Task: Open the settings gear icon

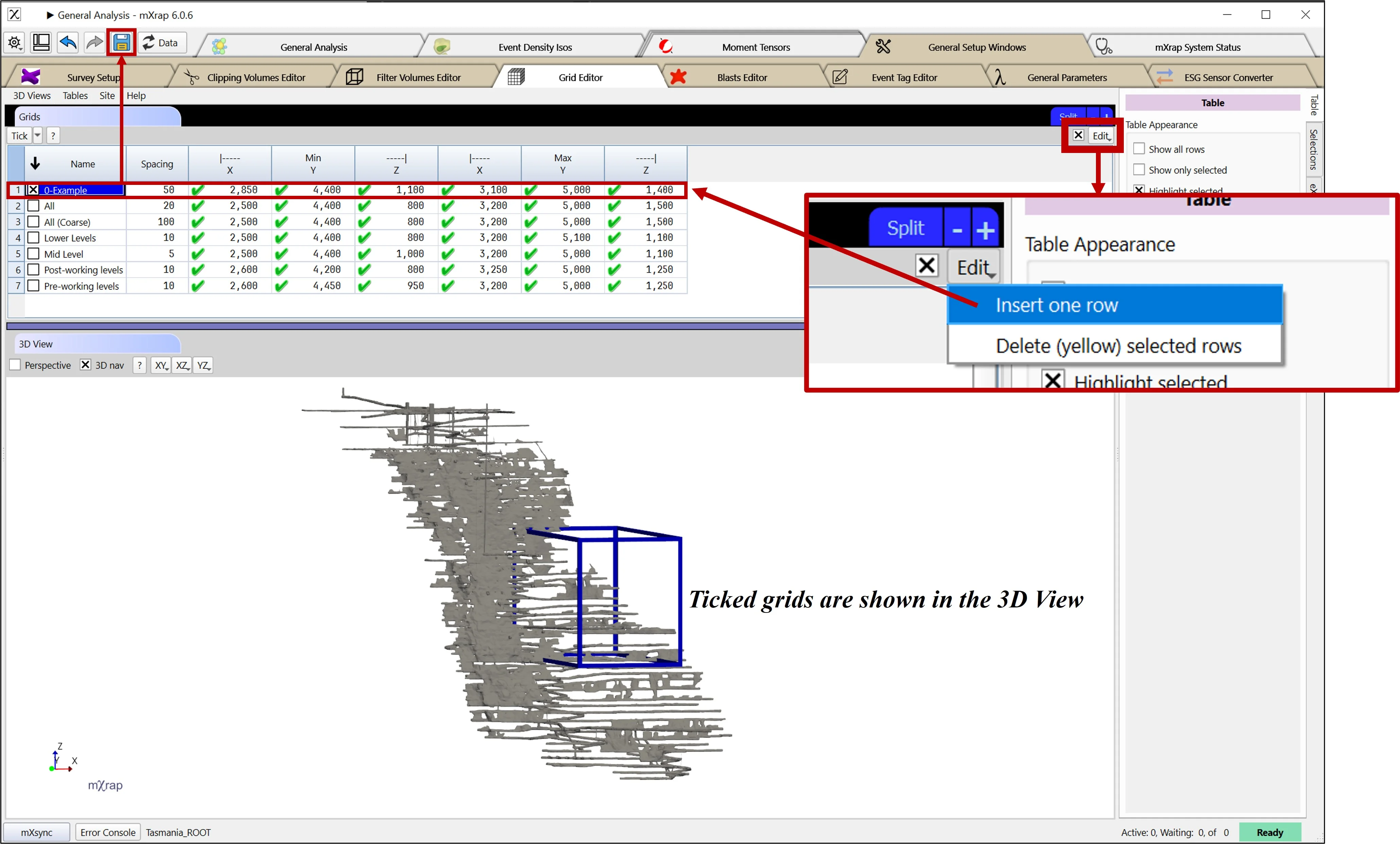Action: coord(14,42)
